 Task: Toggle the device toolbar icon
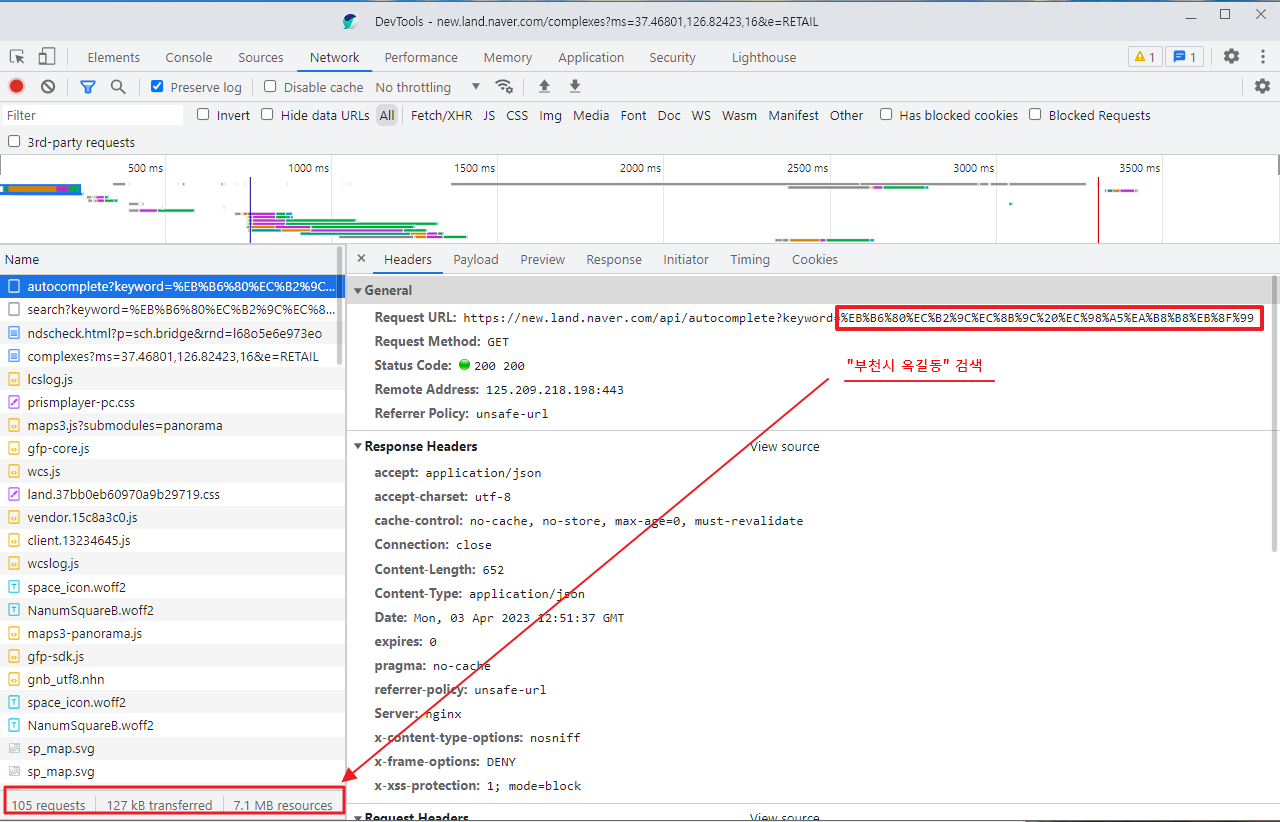pyautogui.click(x=47, y=57)
